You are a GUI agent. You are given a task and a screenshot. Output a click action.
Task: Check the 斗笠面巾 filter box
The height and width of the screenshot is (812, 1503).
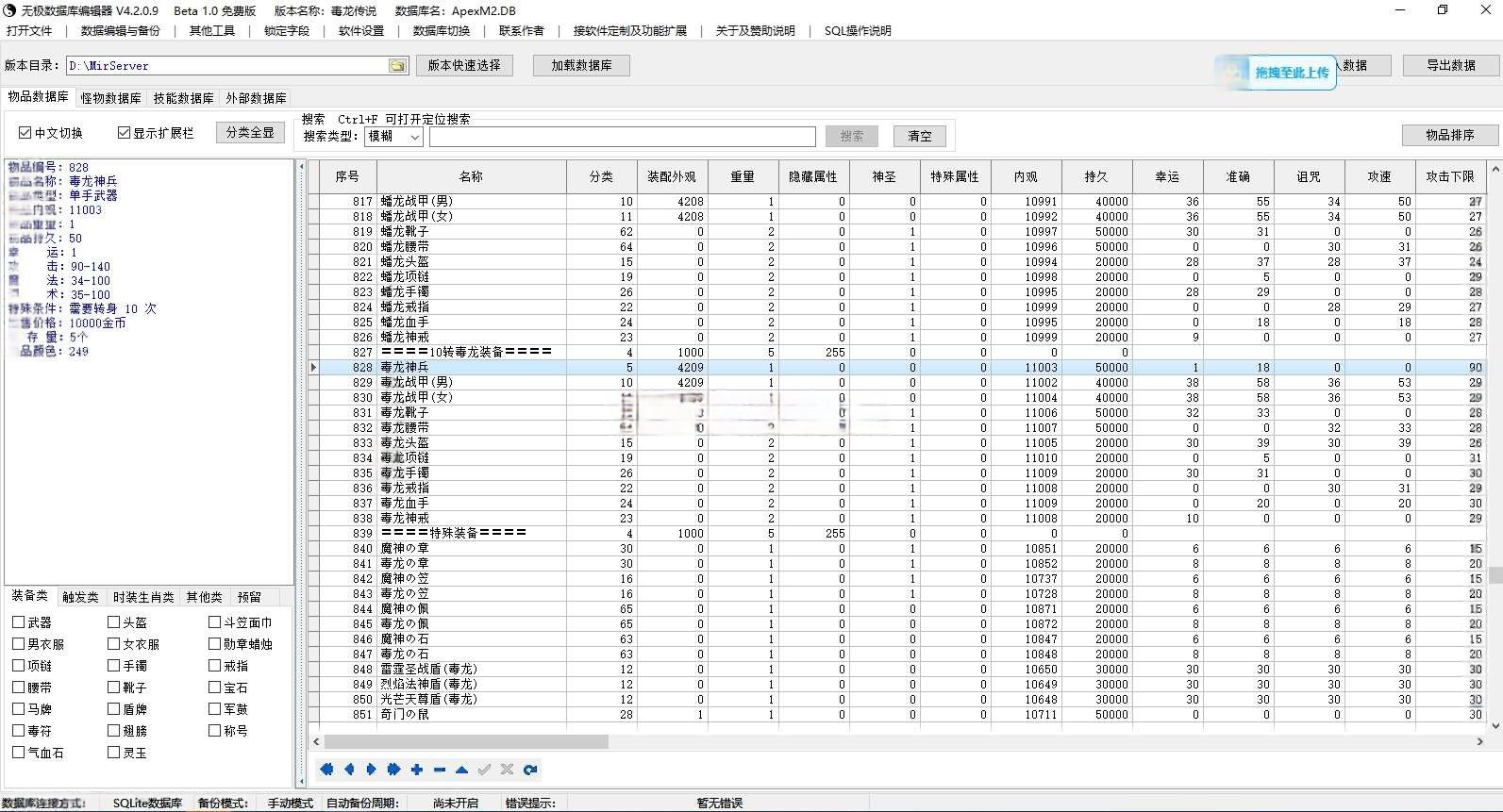coord(214,622)
